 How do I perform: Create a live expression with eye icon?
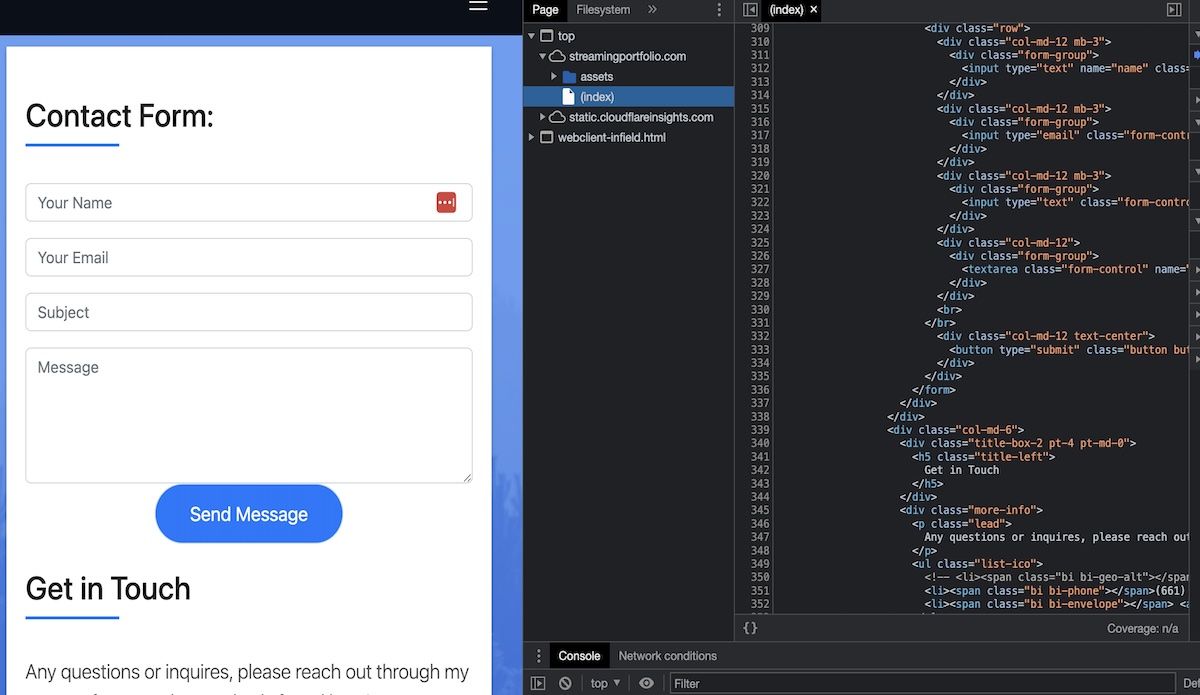[647, 683]
